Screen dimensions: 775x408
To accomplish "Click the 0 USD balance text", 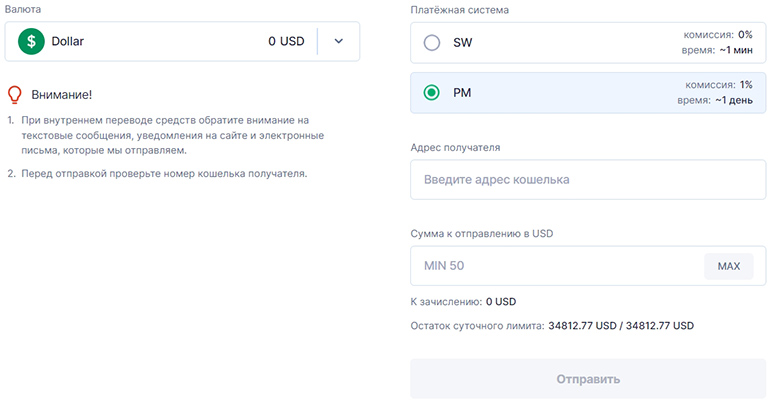I will [286, 42].
